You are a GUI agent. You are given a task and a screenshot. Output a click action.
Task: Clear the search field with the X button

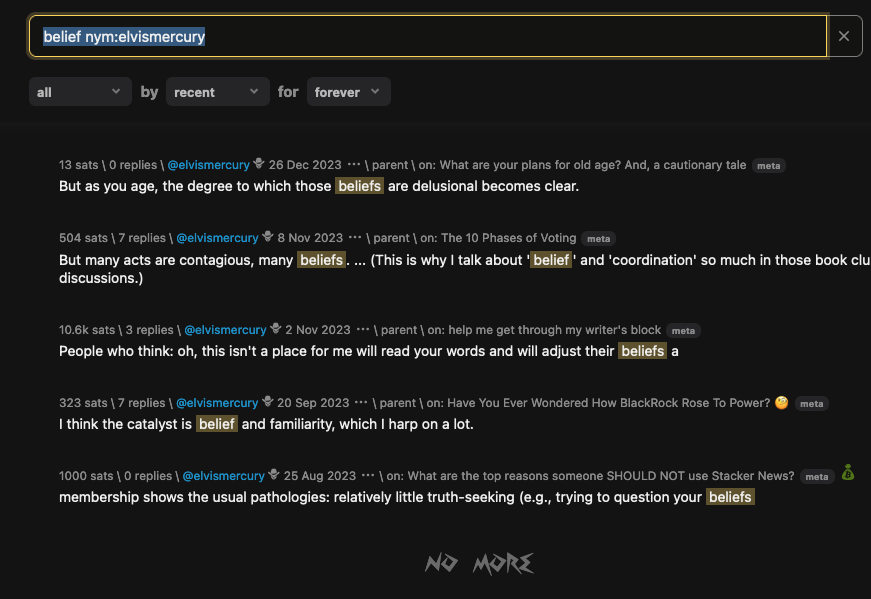point(844,36)
